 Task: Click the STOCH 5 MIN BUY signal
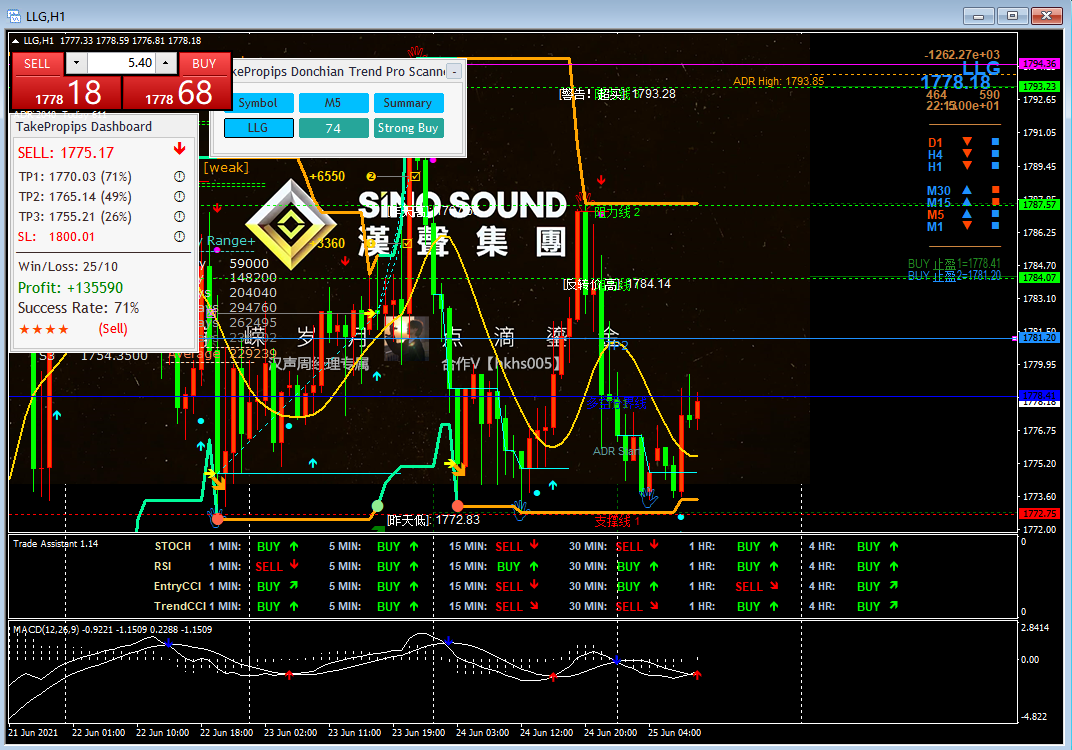tap(388, 547)
